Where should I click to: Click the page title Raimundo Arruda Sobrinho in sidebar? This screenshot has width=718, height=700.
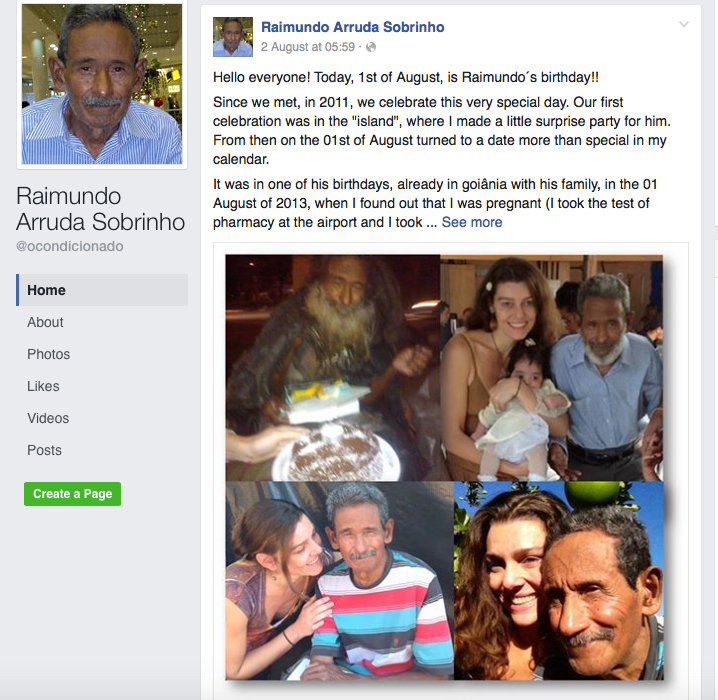[x=100, y=209]
